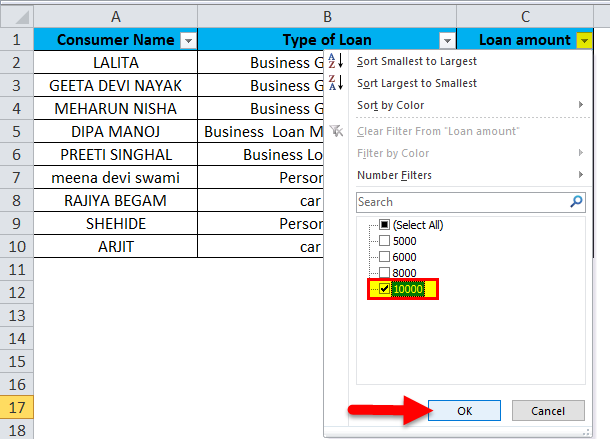
Task: Click the PREETI SINGHAL cell
Action: point(116,155)
